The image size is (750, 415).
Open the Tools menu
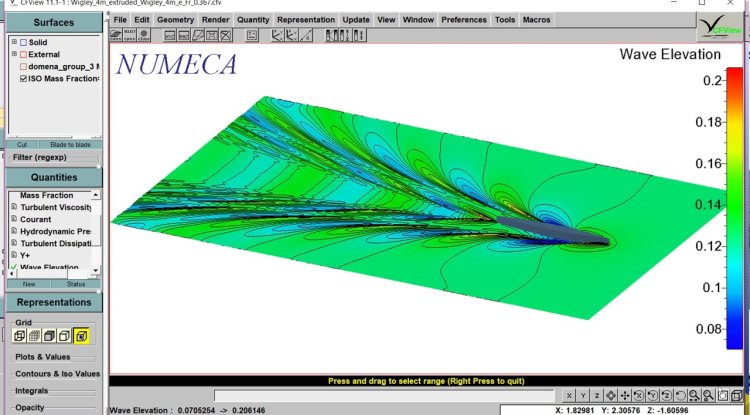pos(505,20)
